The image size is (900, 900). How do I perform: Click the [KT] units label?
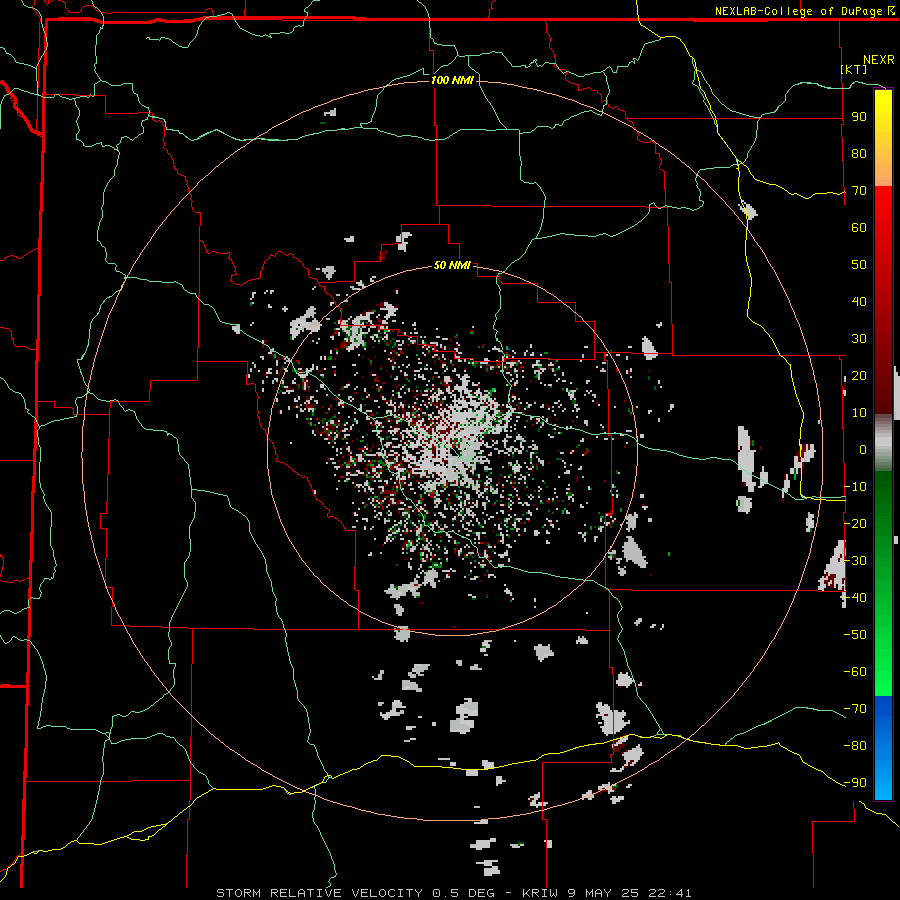pos(854,69)
